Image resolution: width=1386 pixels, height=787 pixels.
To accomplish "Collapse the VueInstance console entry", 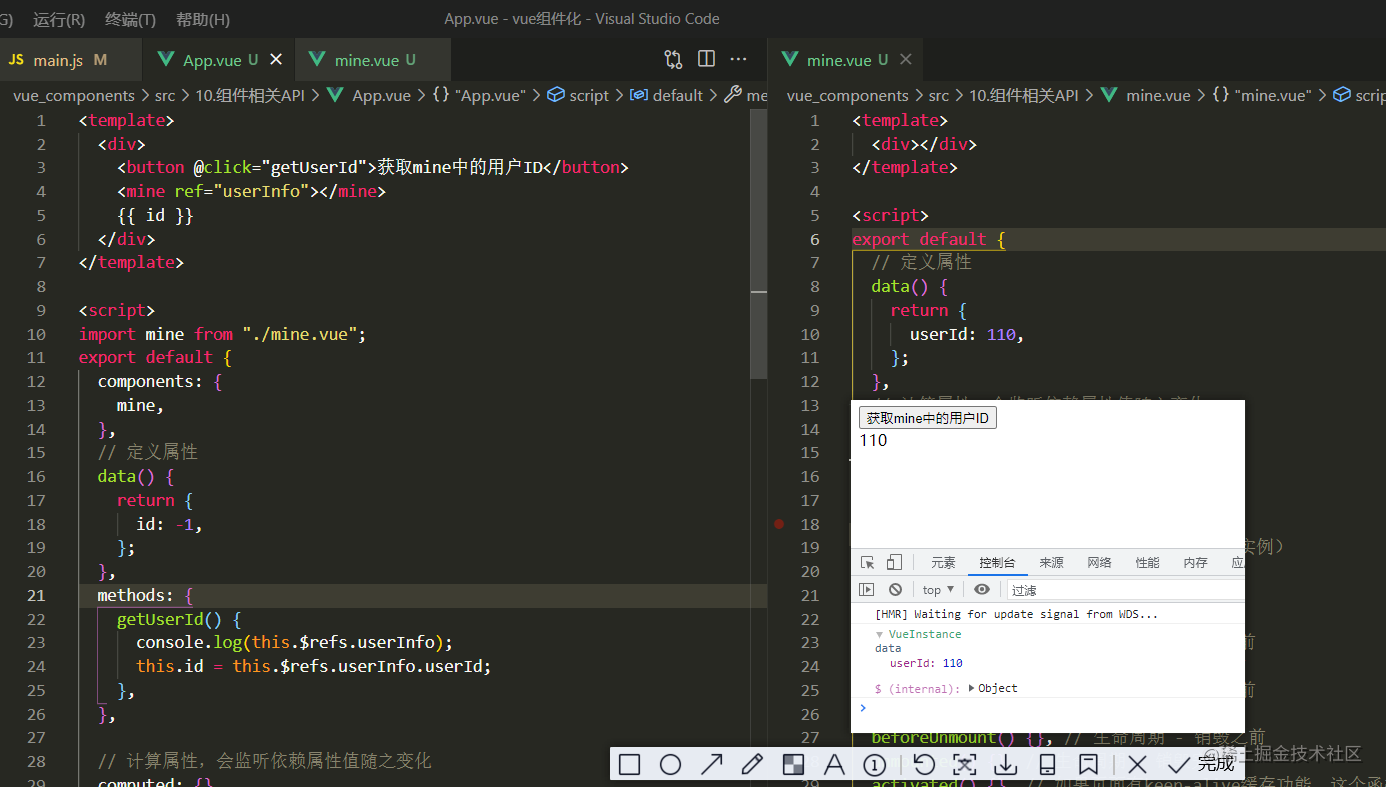I will [x=879, y=634].
